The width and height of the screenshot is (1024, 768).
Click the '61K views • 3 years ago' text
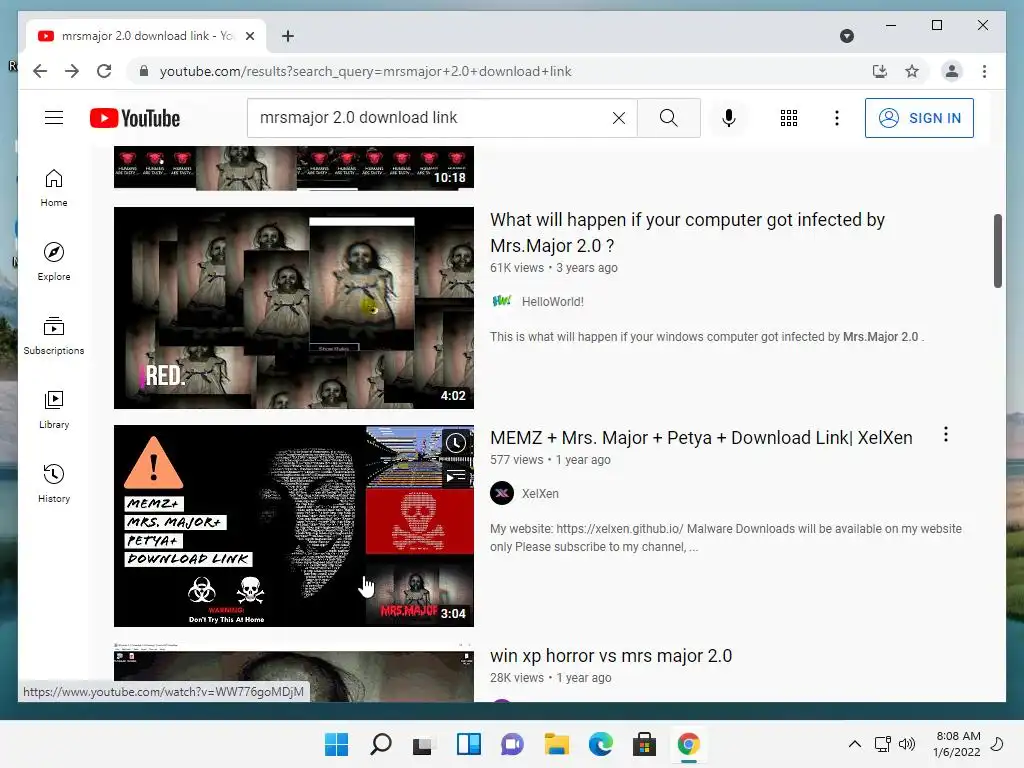(x=554, y=268)
